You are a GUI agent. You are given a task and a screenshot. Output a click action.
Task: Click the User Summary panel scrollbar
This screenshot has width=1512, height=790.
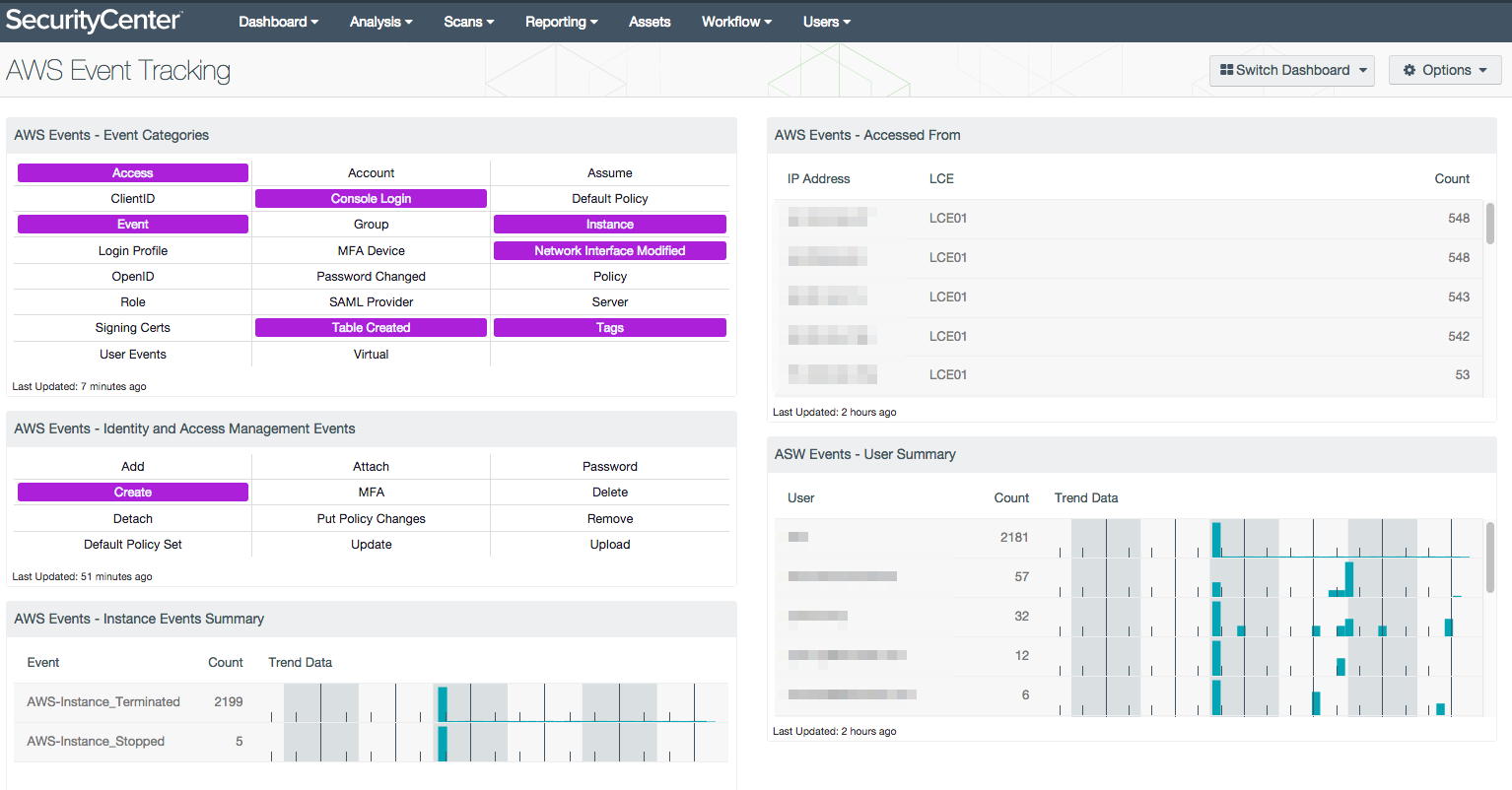pyautogui.click(x=1489, y=558)
